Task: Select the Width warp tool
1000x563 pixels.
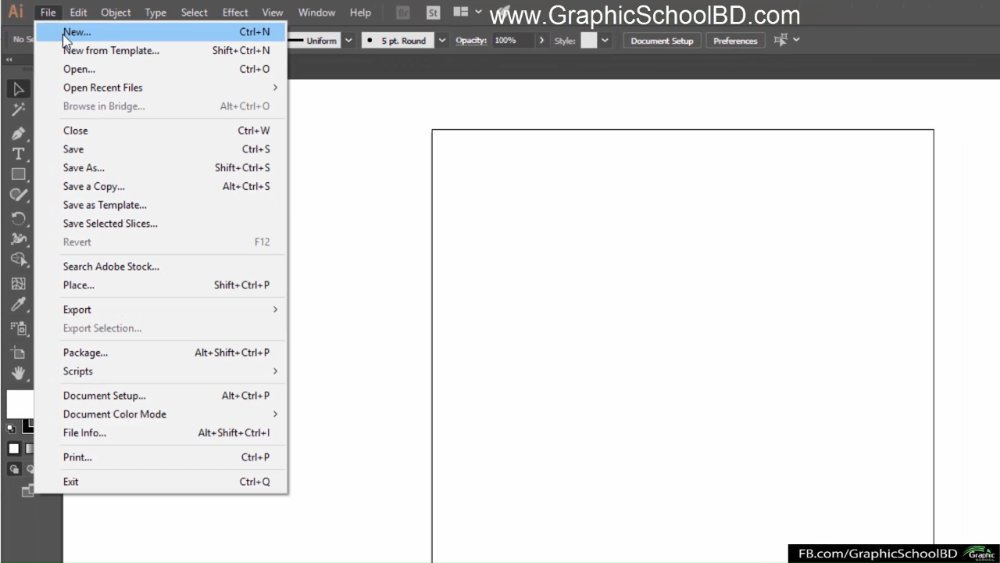Action: pyautogui.click(x=18, y=239)
